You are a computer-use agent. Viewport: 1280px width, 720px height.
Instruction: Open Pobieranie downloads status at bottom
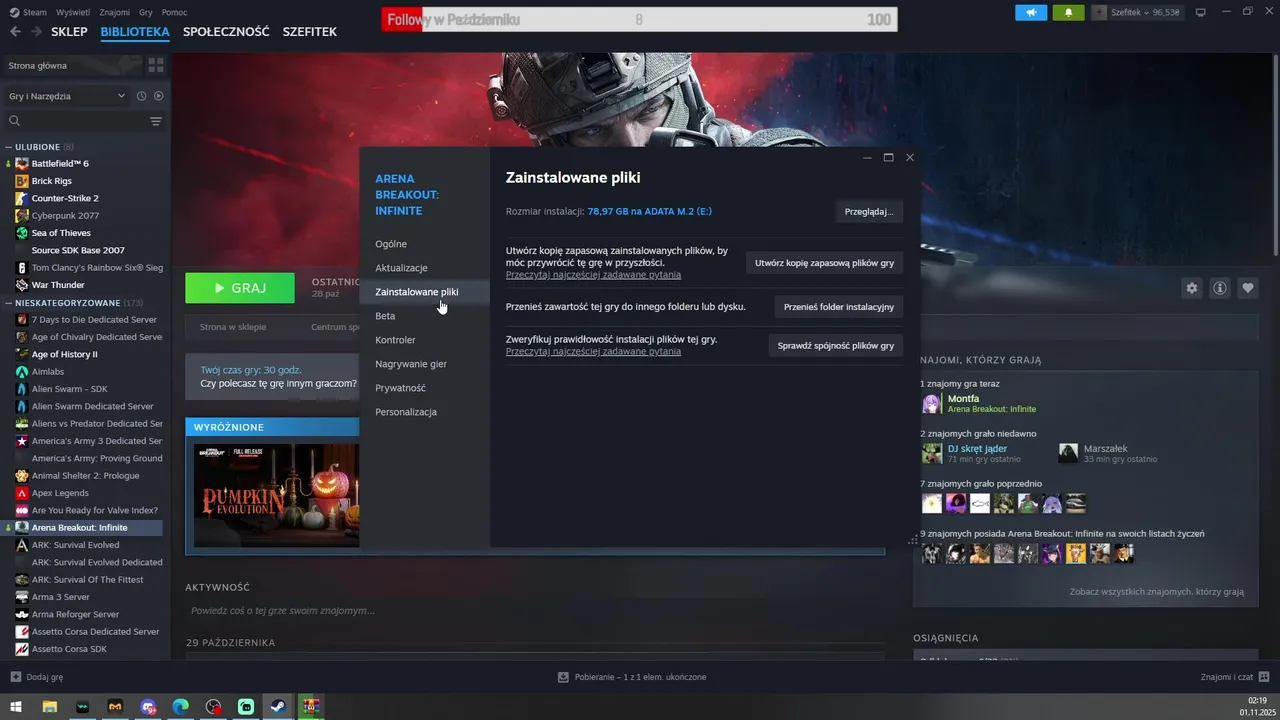click(632, 677)
